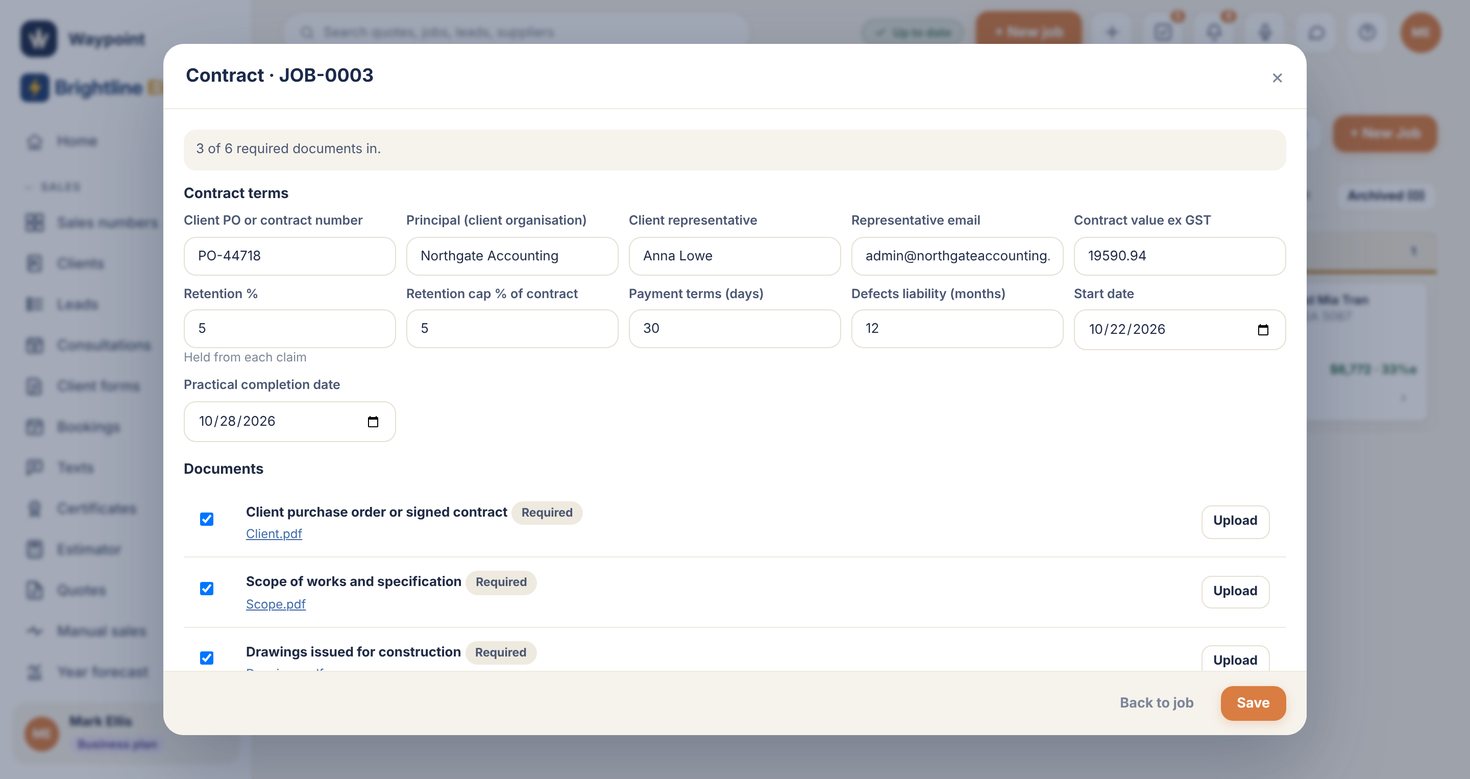Untick Client purchase order checkbox
1470x779 pixels.
pyautogui.click(x=207, y=519)
